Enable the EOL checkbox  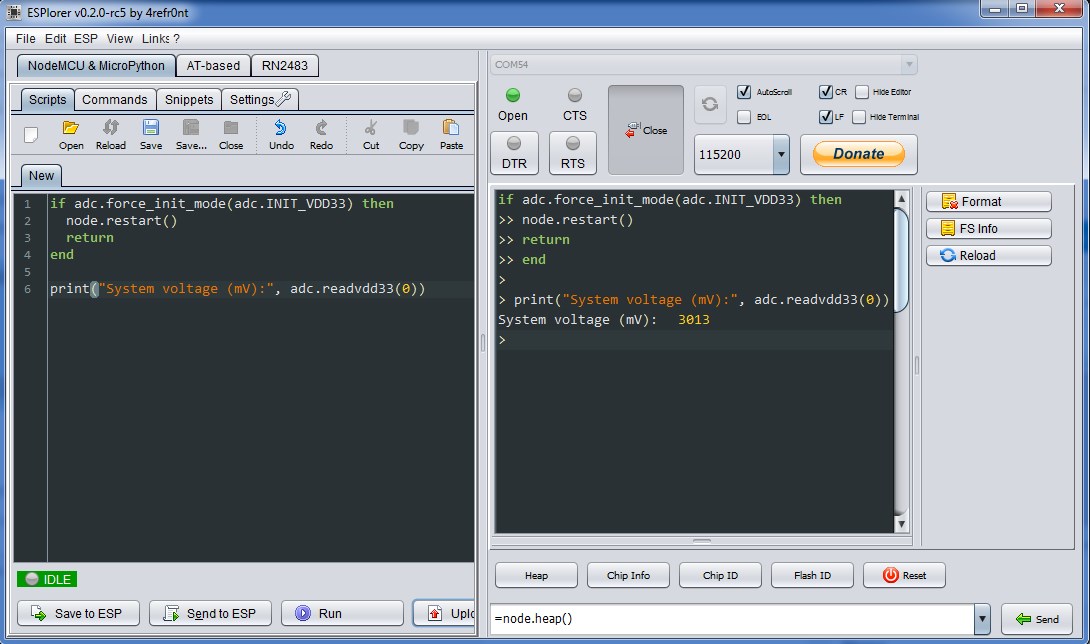[x=744, y=117]
